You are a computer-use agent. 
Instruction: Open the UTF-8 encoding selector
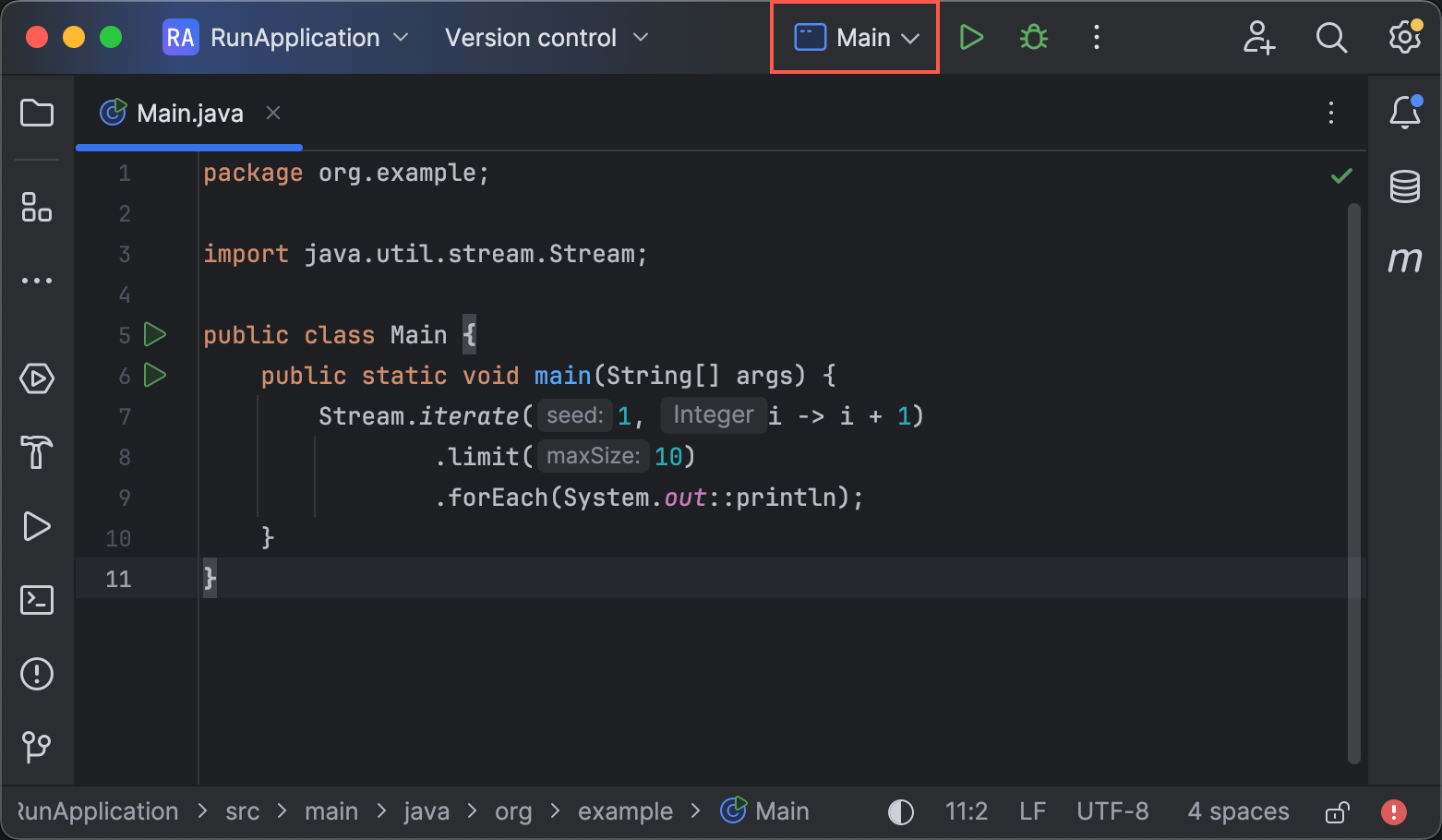[x=1112, y=811]
